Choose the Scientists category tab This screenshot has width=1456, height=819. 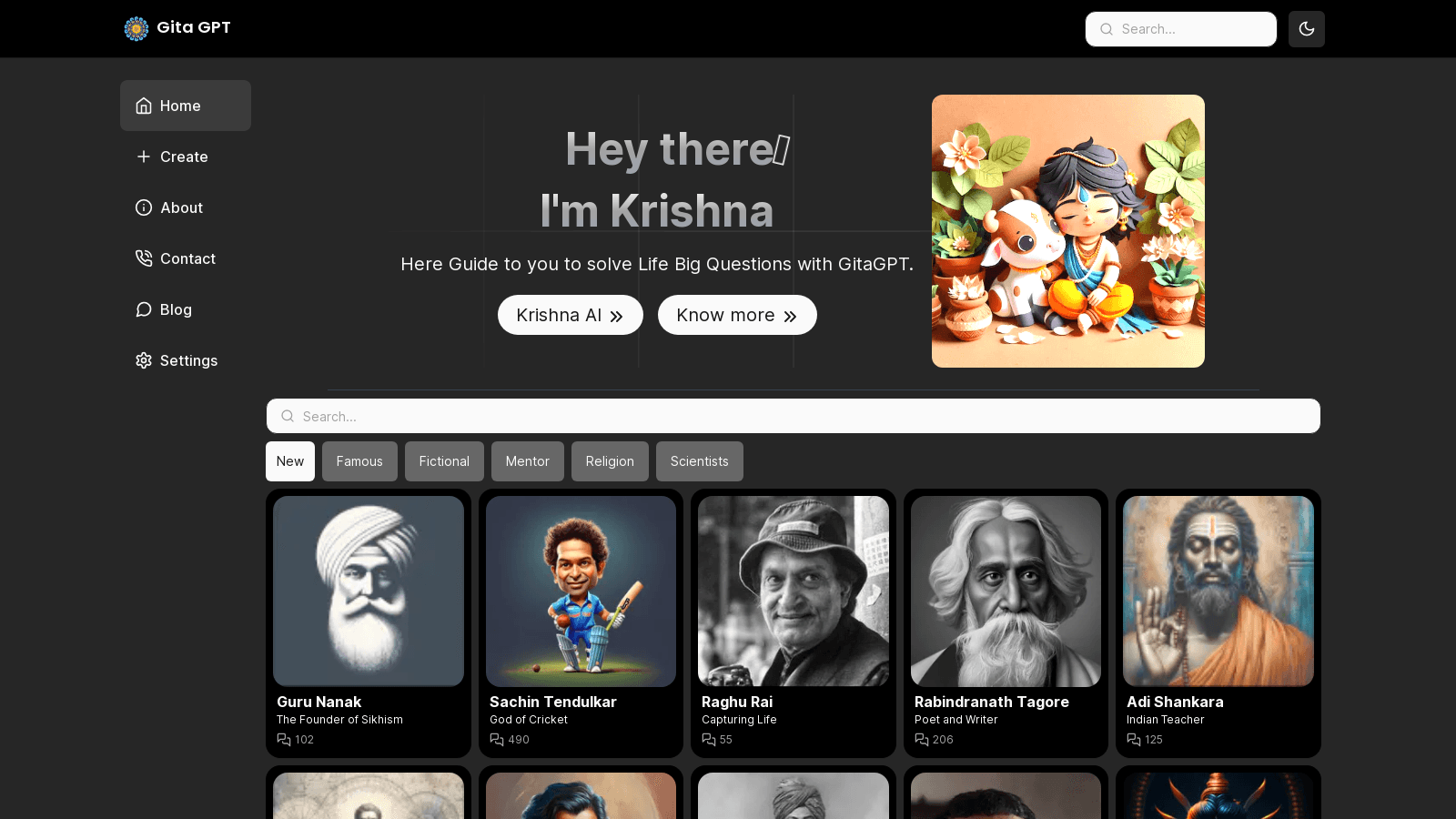(700, 461)
